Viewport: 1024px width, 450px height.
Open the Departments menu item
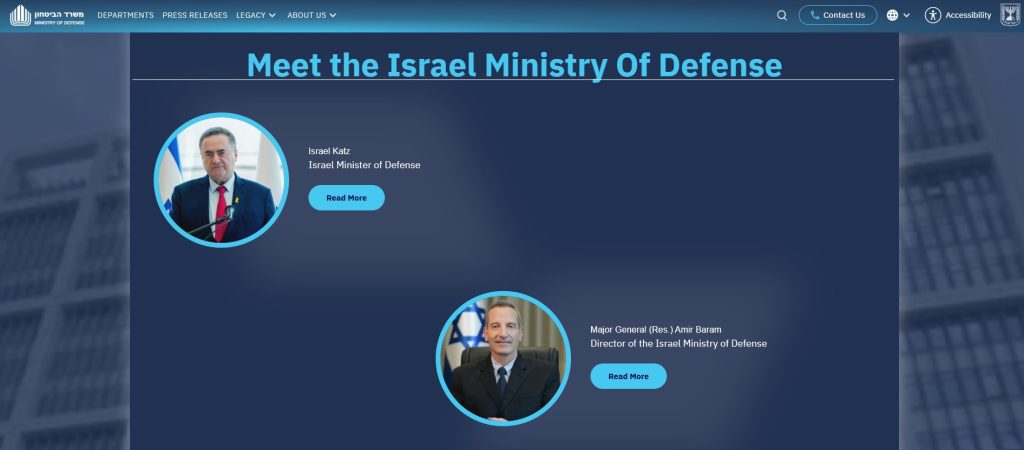[x=125, y=15]
